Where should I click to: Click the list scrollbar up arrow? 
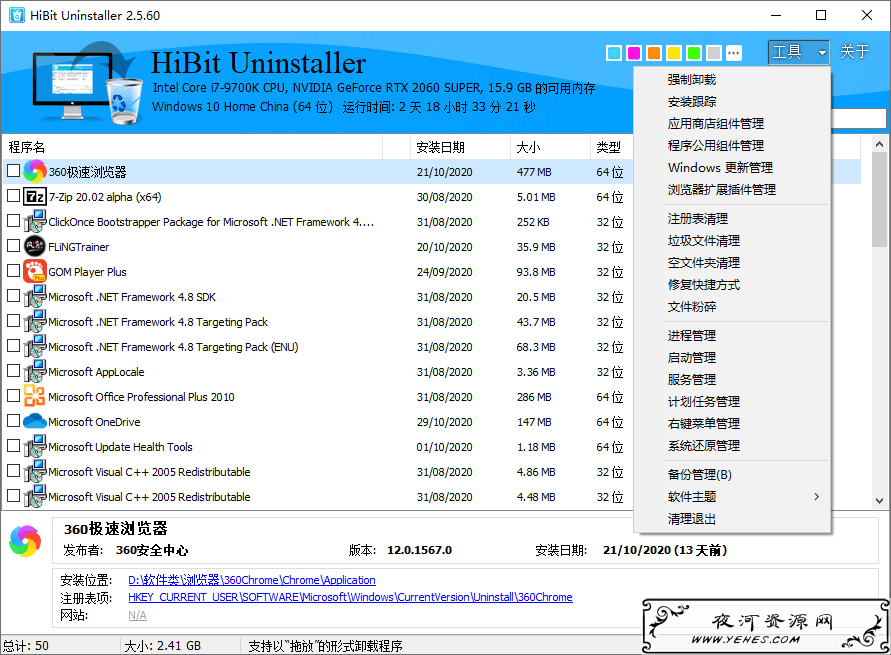tap(880, 144)
